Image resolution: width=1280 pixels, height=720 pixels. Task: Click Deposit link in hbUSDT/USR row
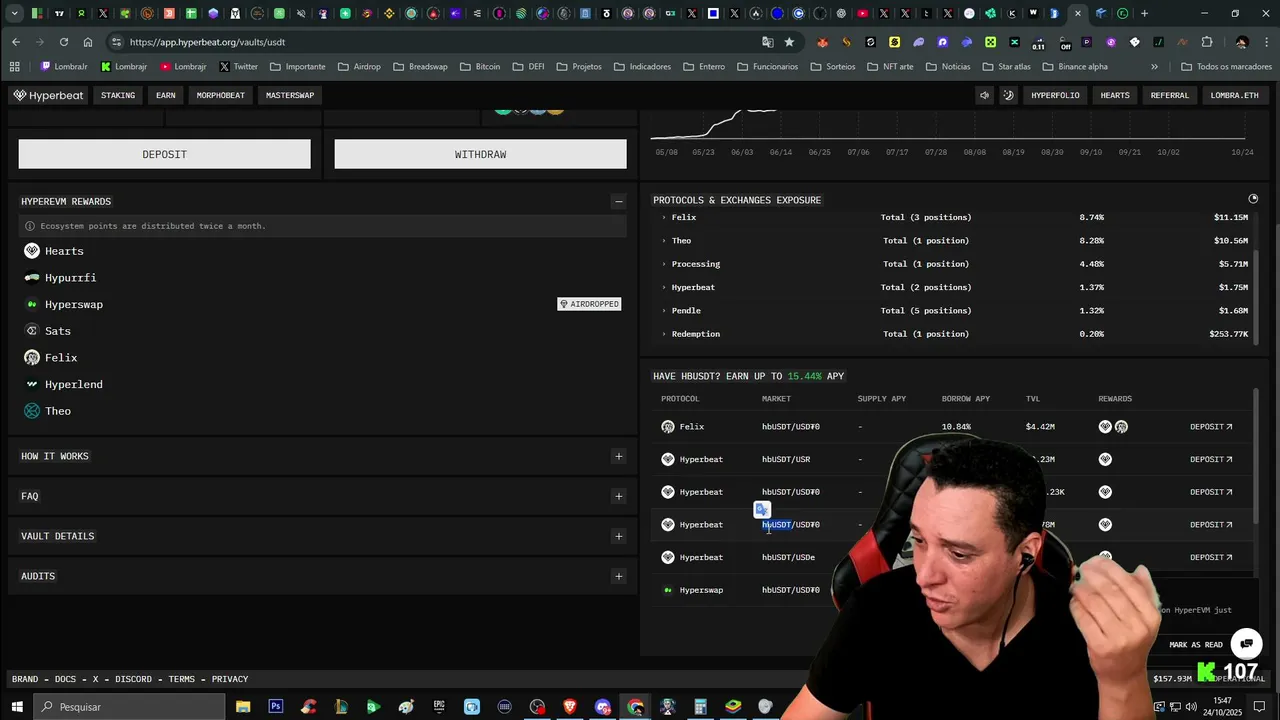click(1211, 459)
